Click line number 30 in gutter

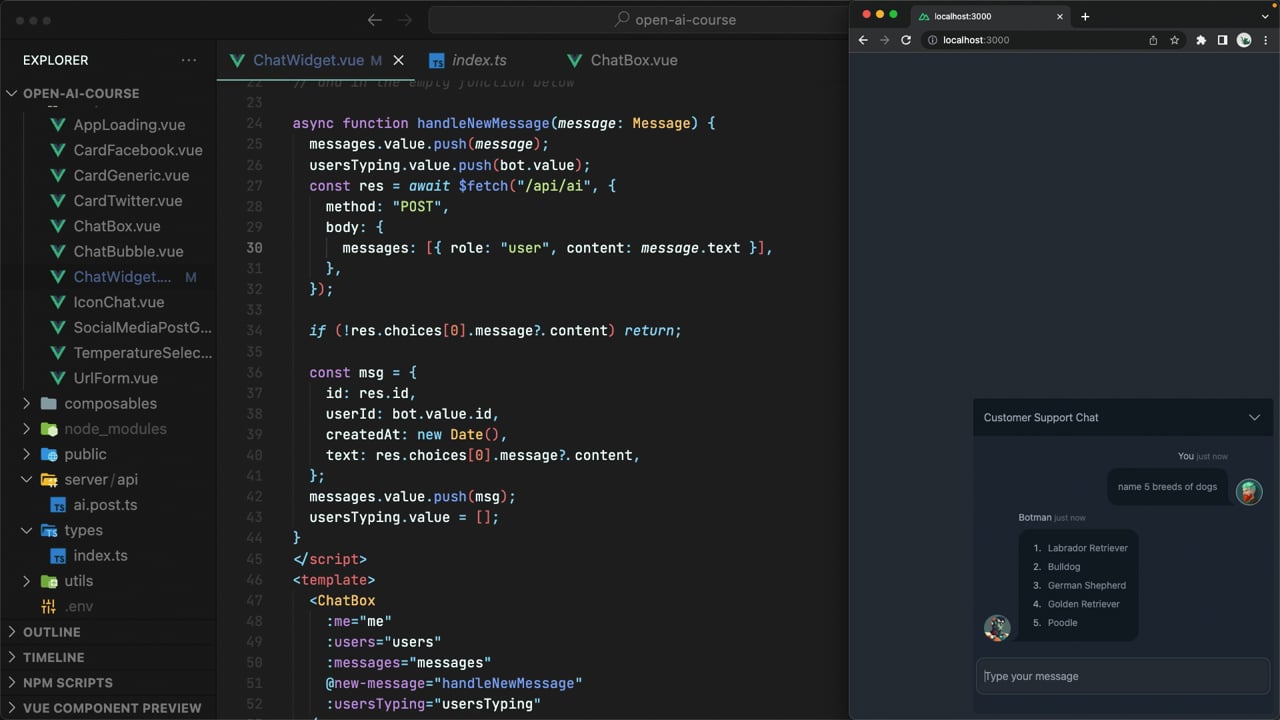coord(254,248)
